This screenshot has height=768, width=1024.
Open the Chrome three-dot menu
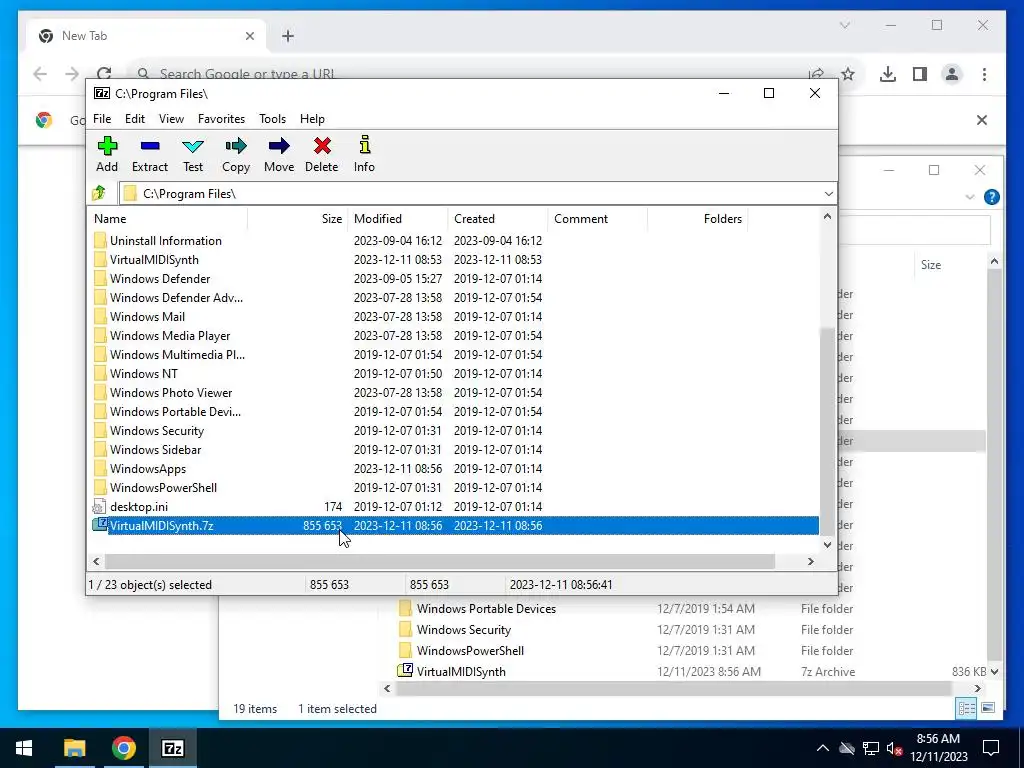click(984, 74)
